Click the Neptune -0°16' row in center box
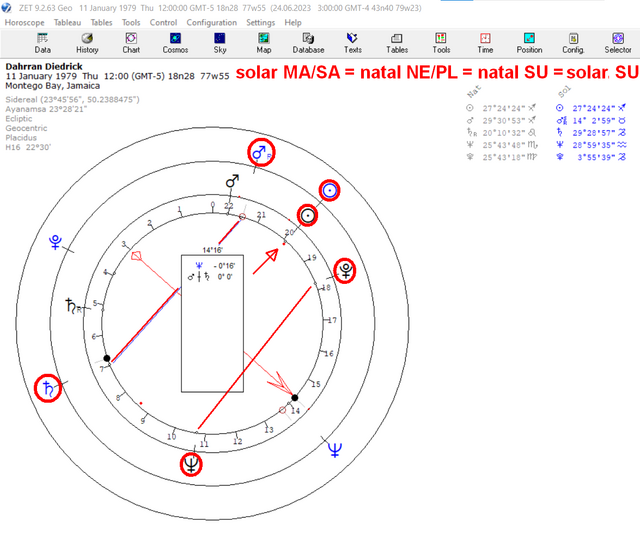Screen dimensions: 640x546 click(215, 266)
